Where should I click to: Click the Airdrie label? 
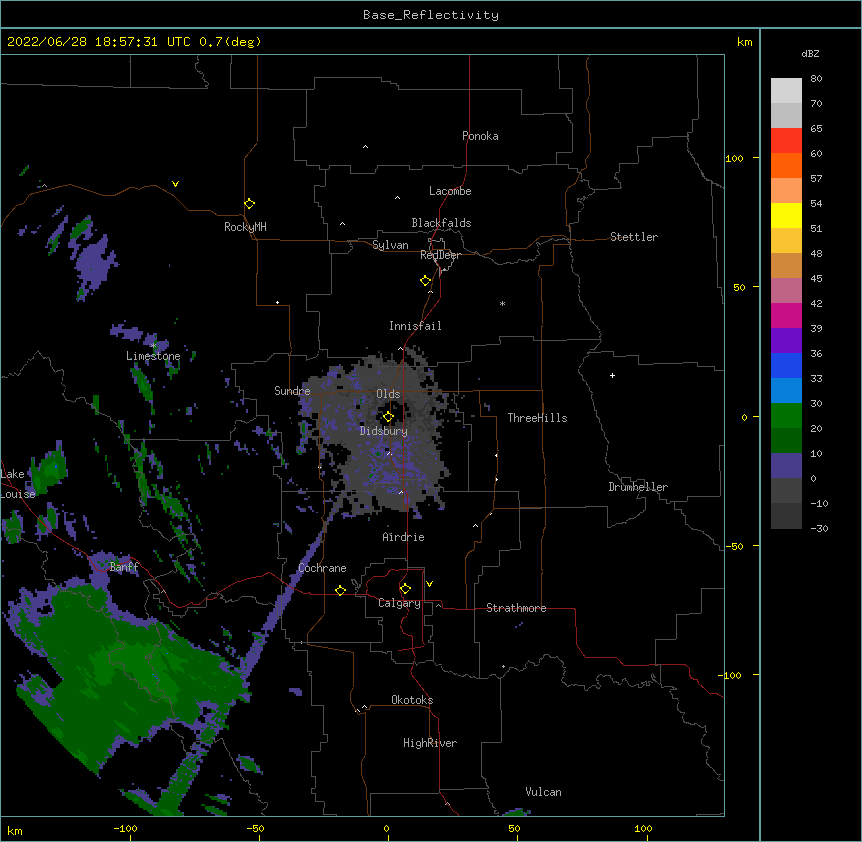(404, 537)
